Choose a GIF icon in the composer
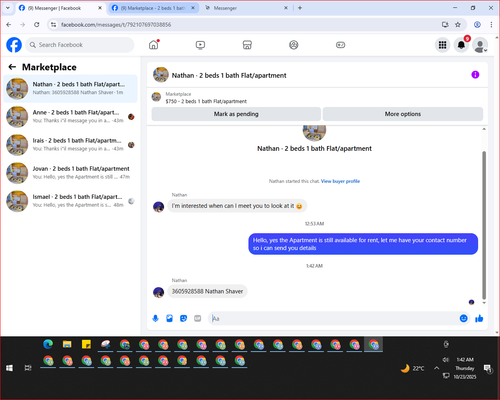This screenshot has height=400, width=500. pyautogui.click(x=198, y=318)
